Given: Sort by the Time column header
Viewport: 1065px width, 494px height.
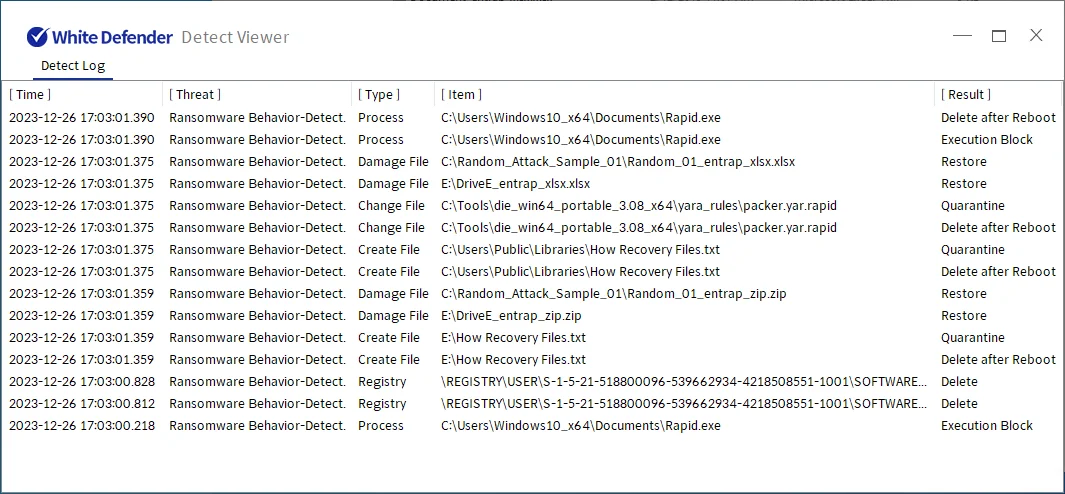Looking at the screenshot, I should (30, 94).
